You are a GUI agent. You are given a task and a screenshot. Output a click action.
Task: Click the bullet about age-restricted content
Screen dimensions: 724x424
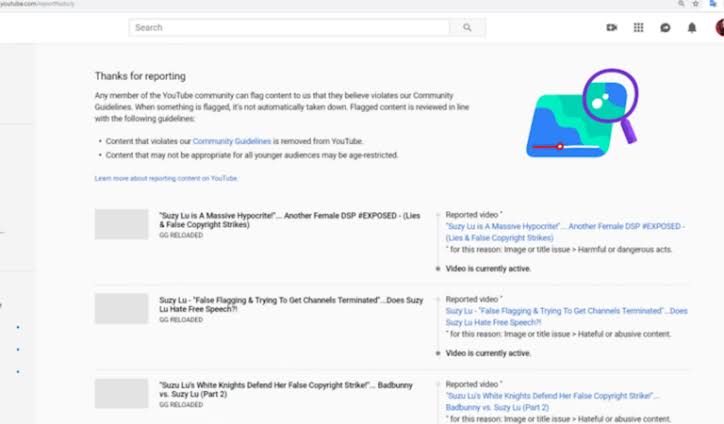point(252,155)
